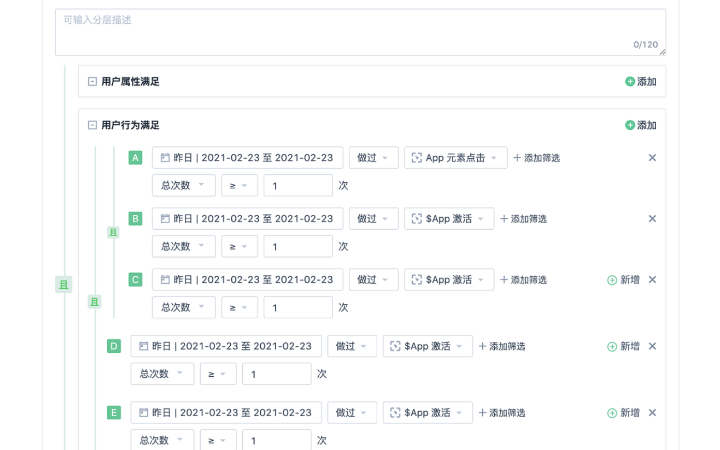Screen dimensions: 720x450
Task: Open the 做过 dropdown on row B
Action: coord(373,219)
